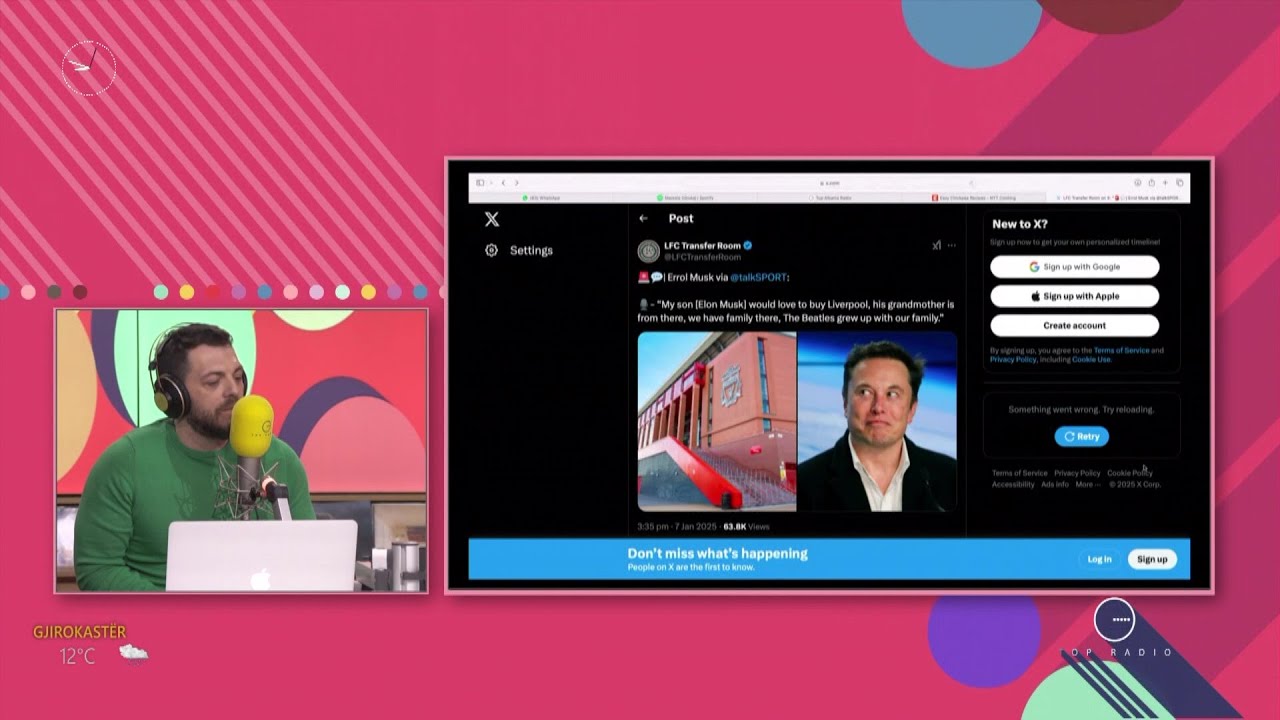The height and width of the screenshot is (720, 1280).
Task: Open Privacy Policy in the signup text
Action: tap(1013, 359)
